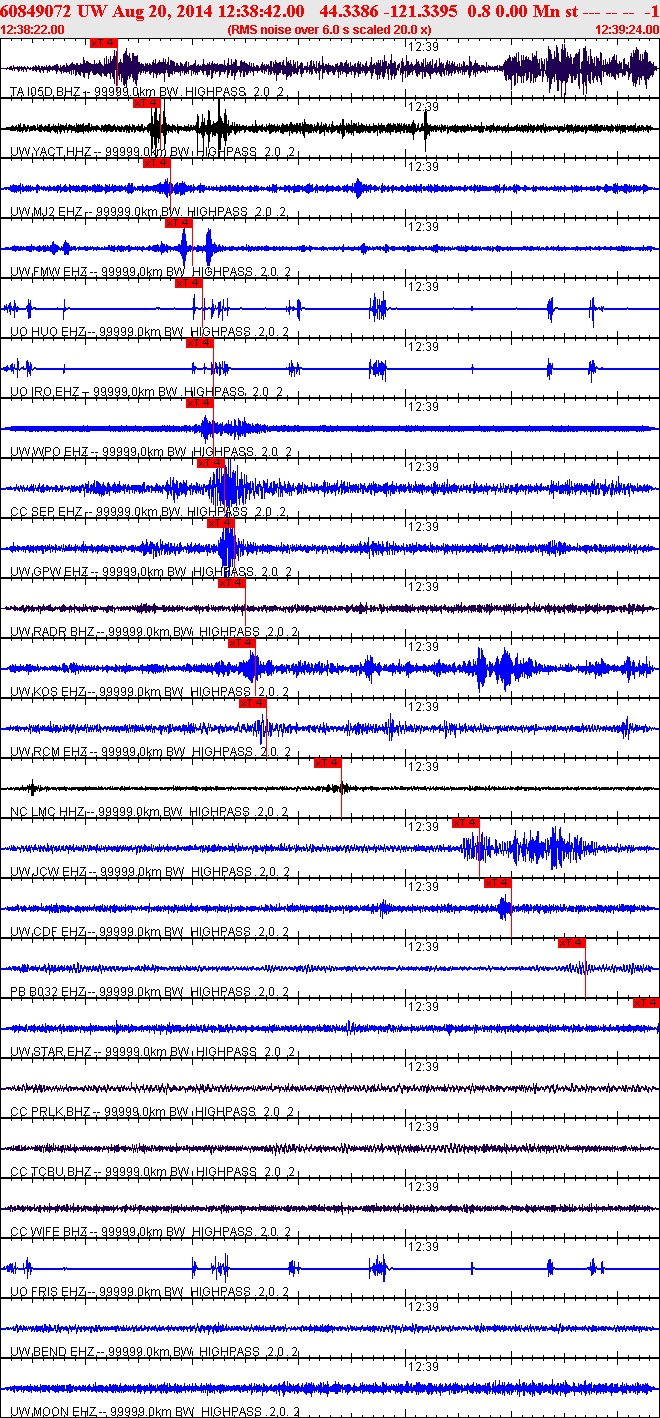Select the red pick marker on UO.IRO trace
The image size is (660, 1418).
tap(200, 343)
